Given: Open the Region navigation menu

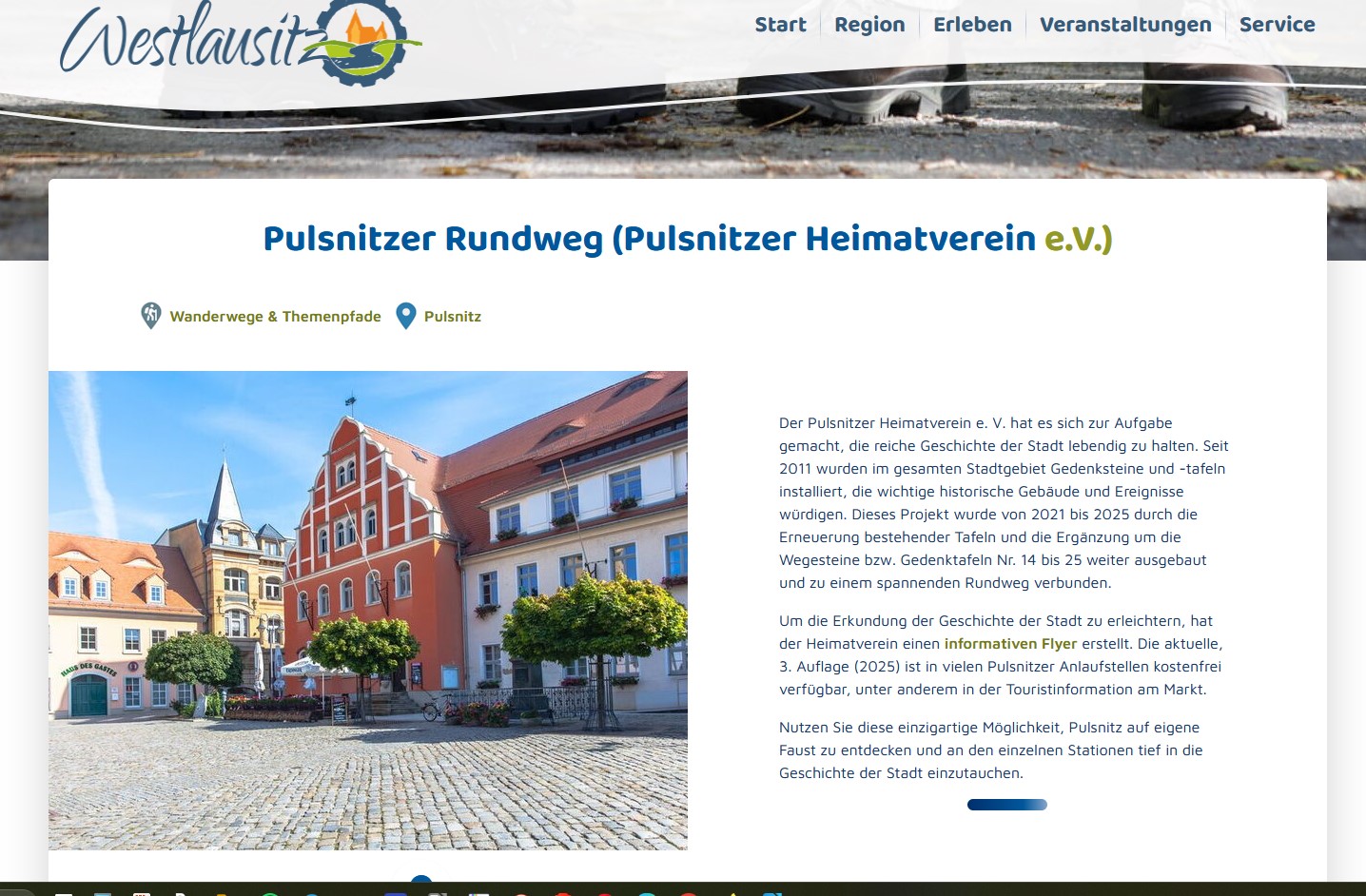Looking at the screenshot, I should click(x=869, y=25).
